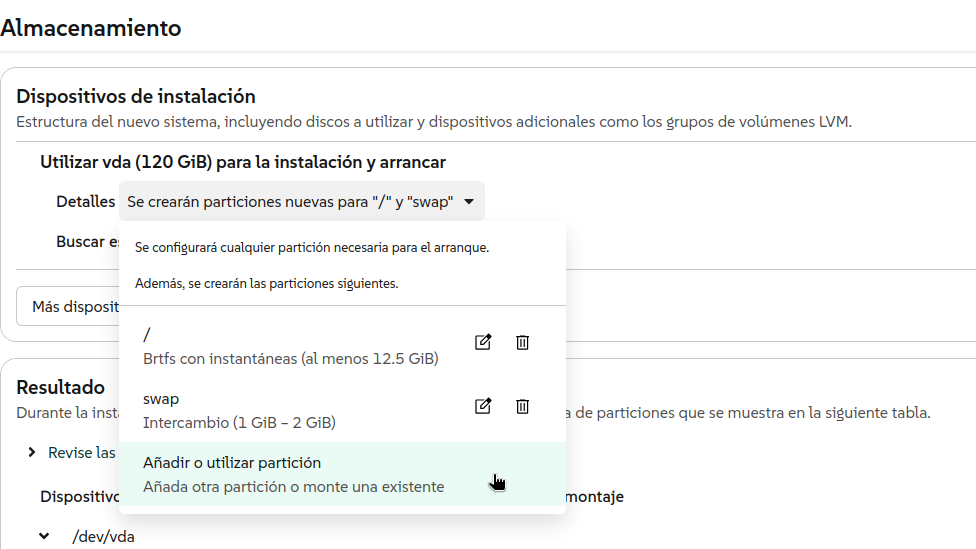Edit the swap partition settings
Viewport: 976px width, 549px height.
483,406
